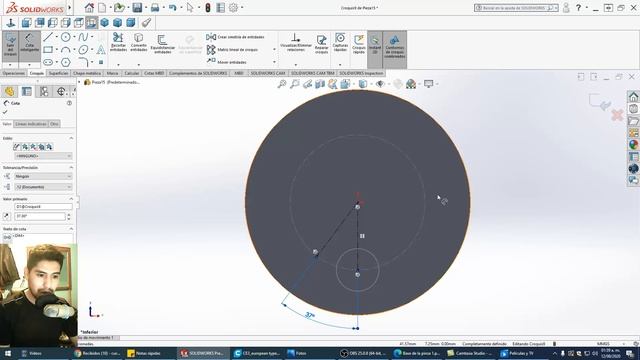640x360 pixels.
Task: Open the Estilo NINGUNO dropdown
Action: (x=43, y=156)
